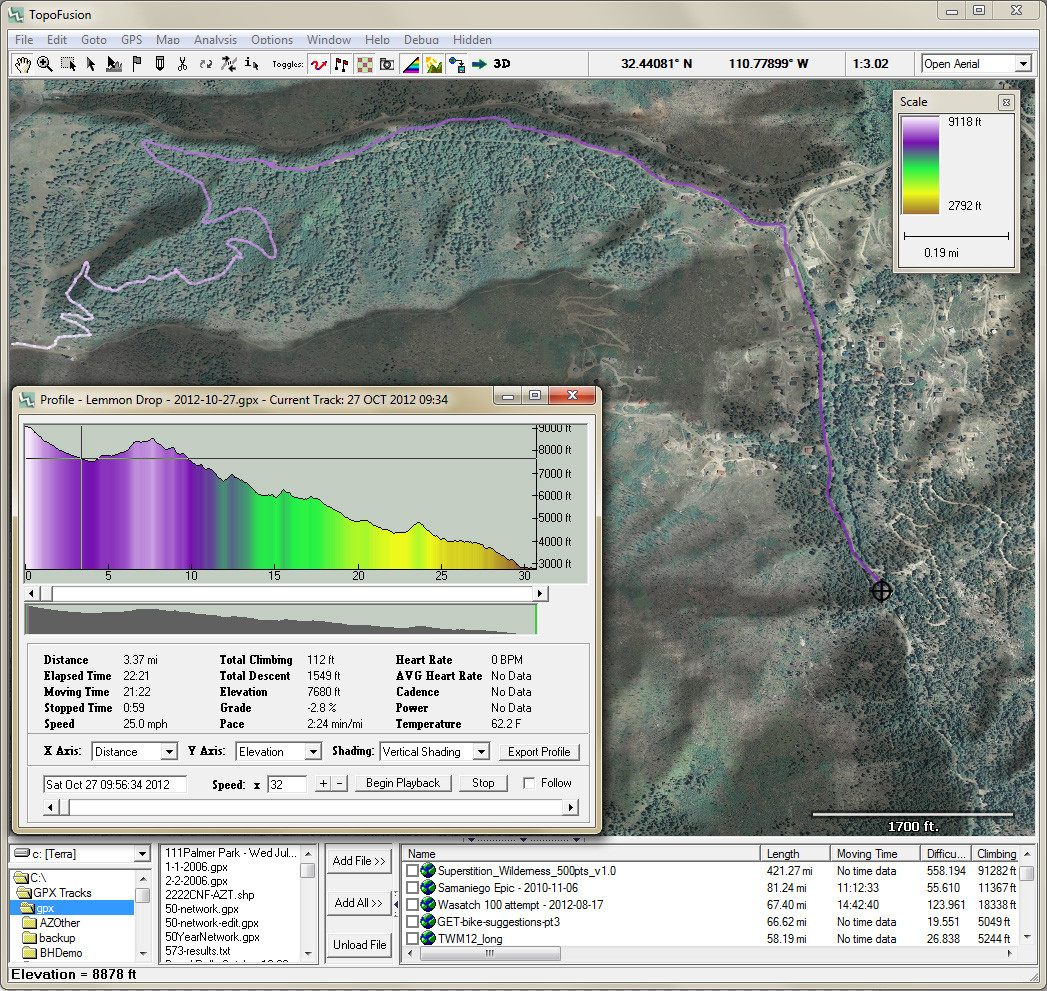Screen dimensions: 1047x991
Task: Toggle waypoint flags display
Action: (x=341, y=64)
